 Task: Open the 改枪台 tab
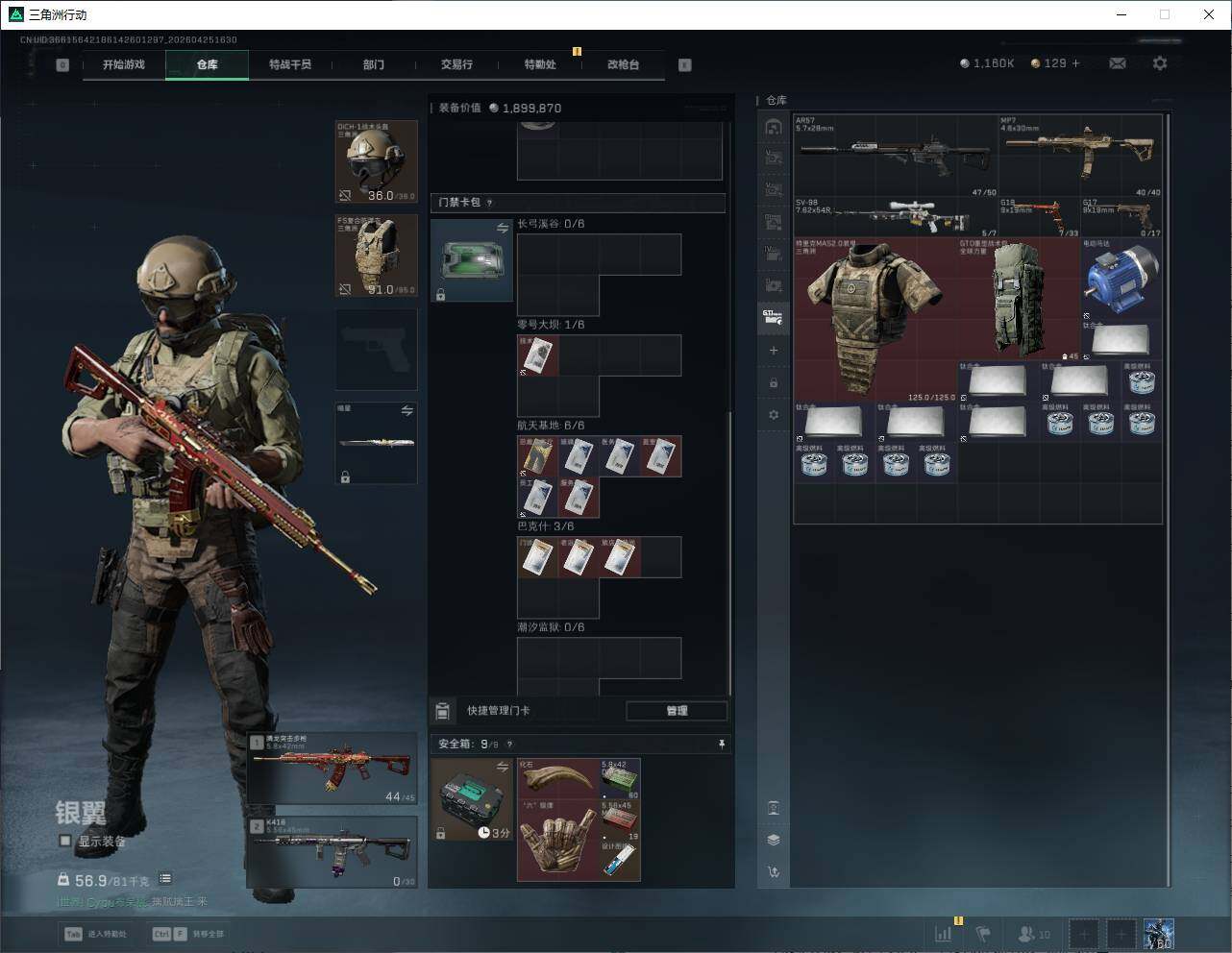click(x=623, y=64)
